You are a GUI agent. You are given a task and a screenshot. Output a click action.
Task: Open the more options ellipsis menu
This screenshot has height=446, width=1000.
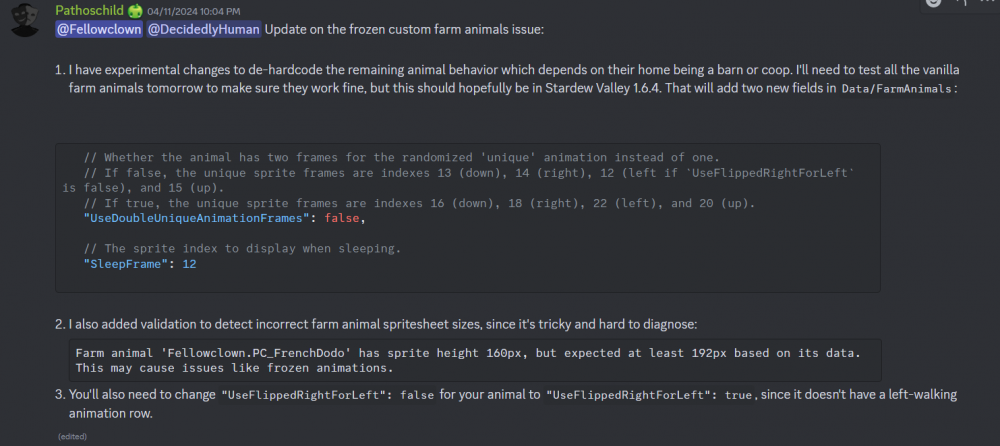[x=988, y=3]
